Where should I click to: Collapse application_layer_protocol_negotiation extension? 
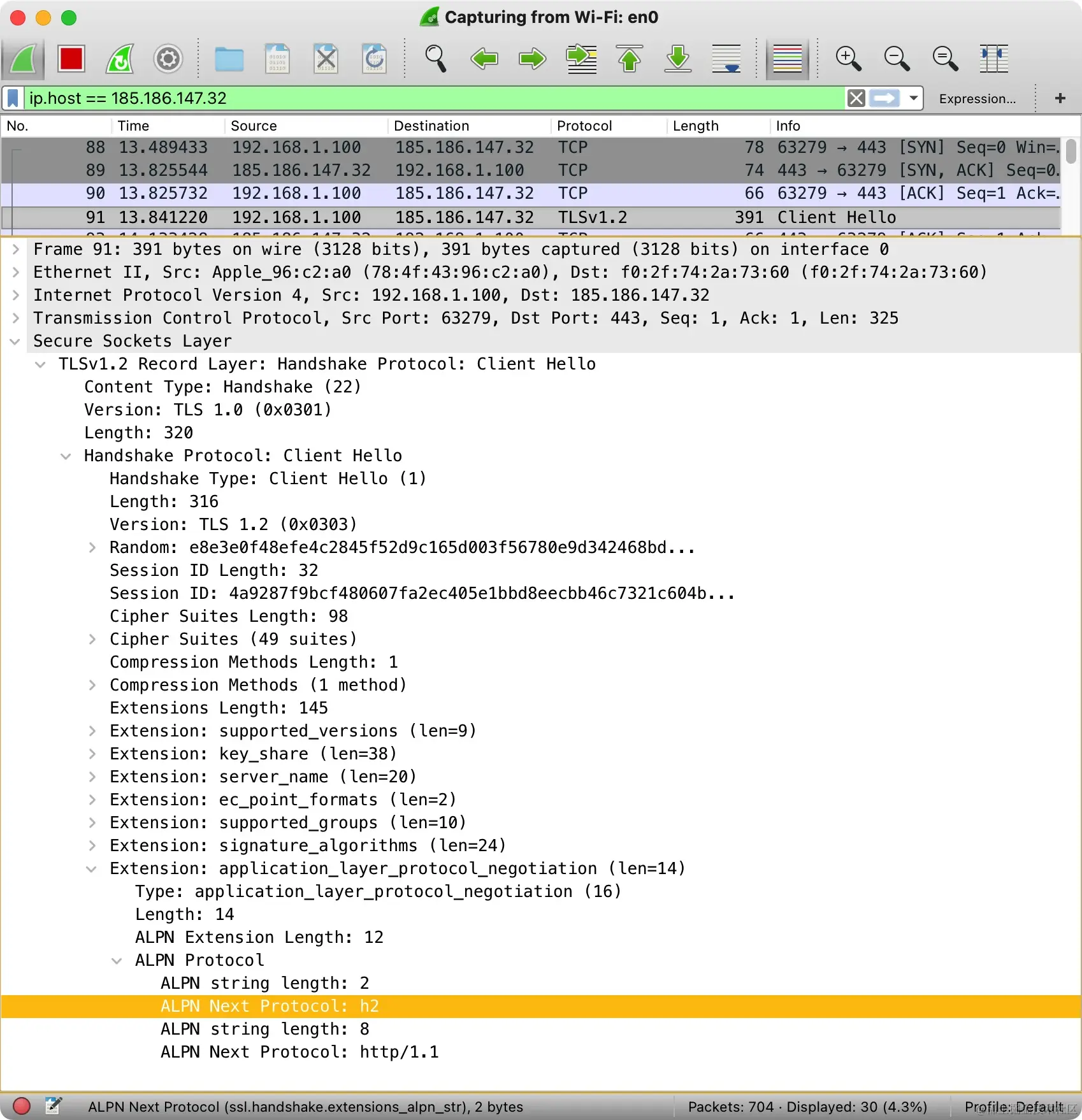(x=92, y=868)
